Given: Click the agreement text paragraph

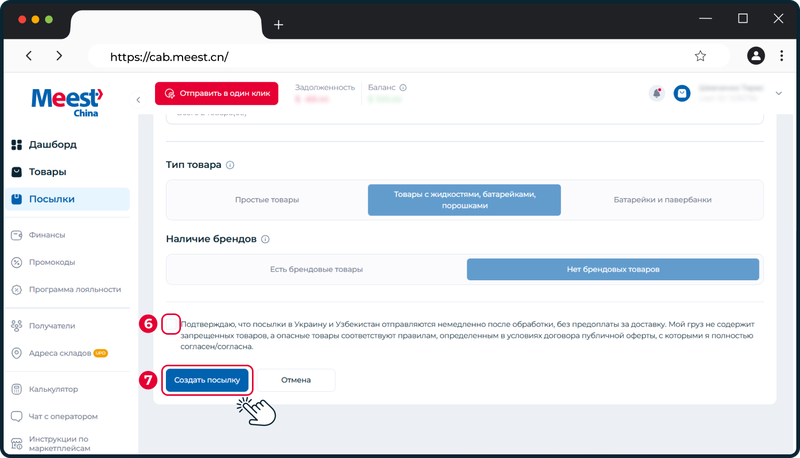Looking at the screenshot, I should tap(467, 336).
